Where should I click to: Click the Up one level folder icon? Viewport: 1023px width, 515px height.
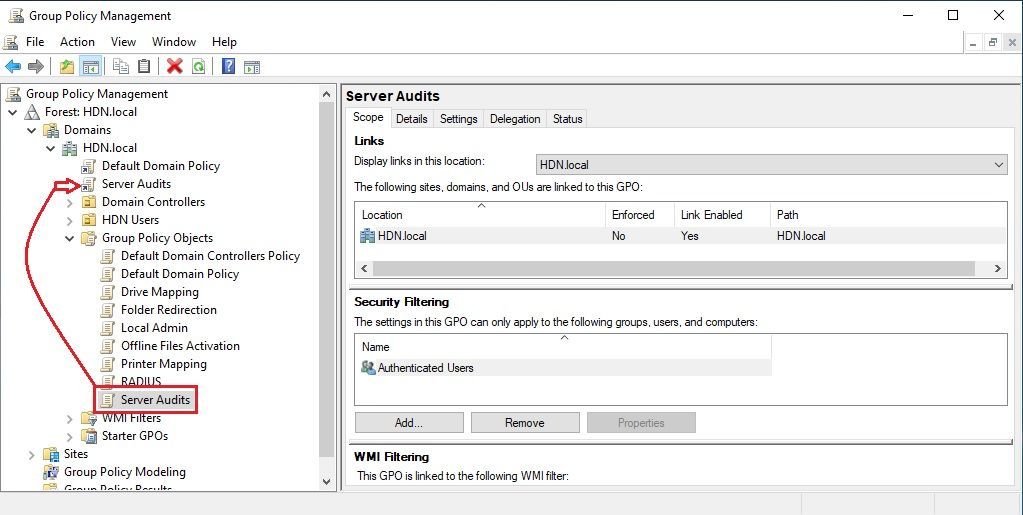[x=67, y=66]
